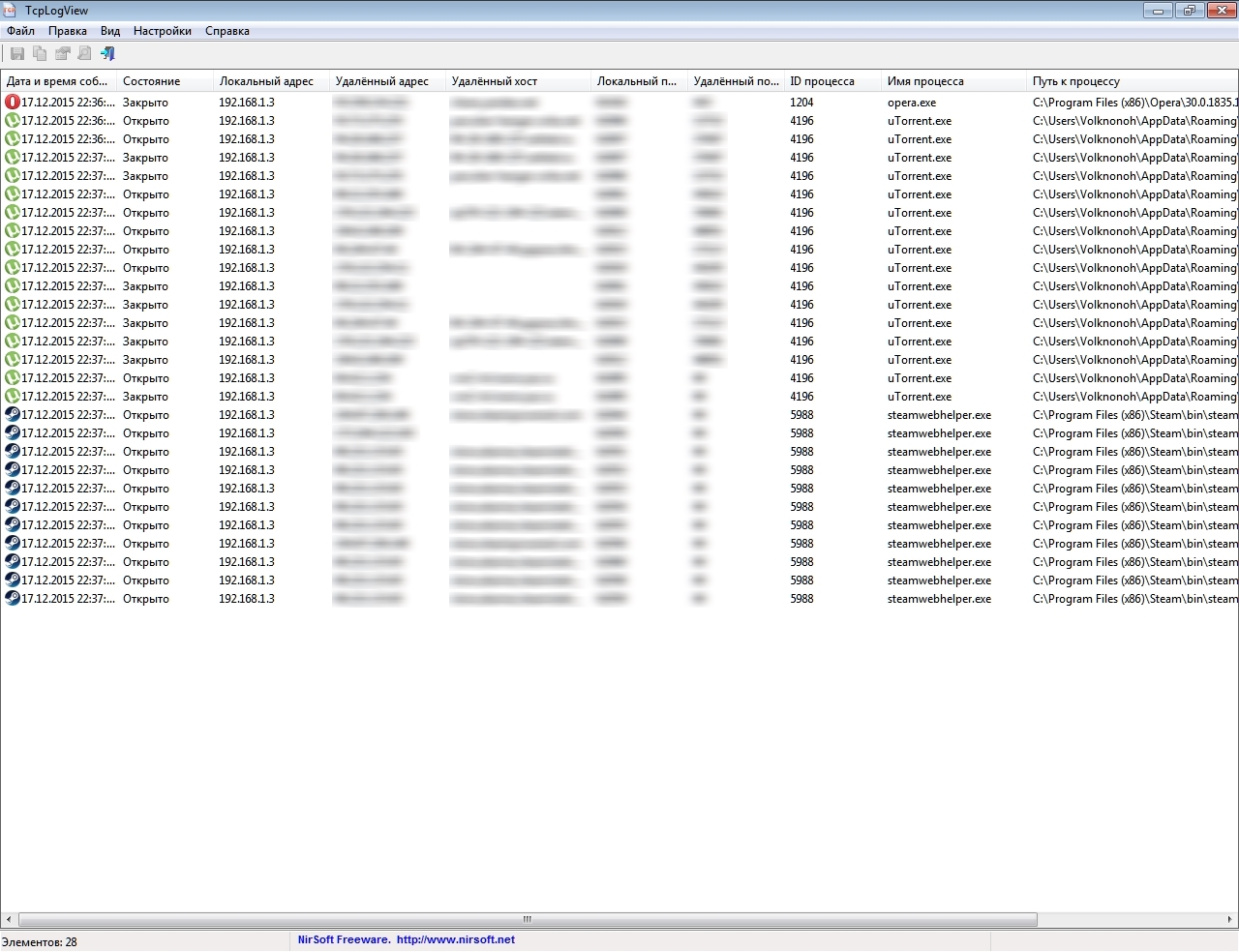Open the Вид menu

(110, 31)
